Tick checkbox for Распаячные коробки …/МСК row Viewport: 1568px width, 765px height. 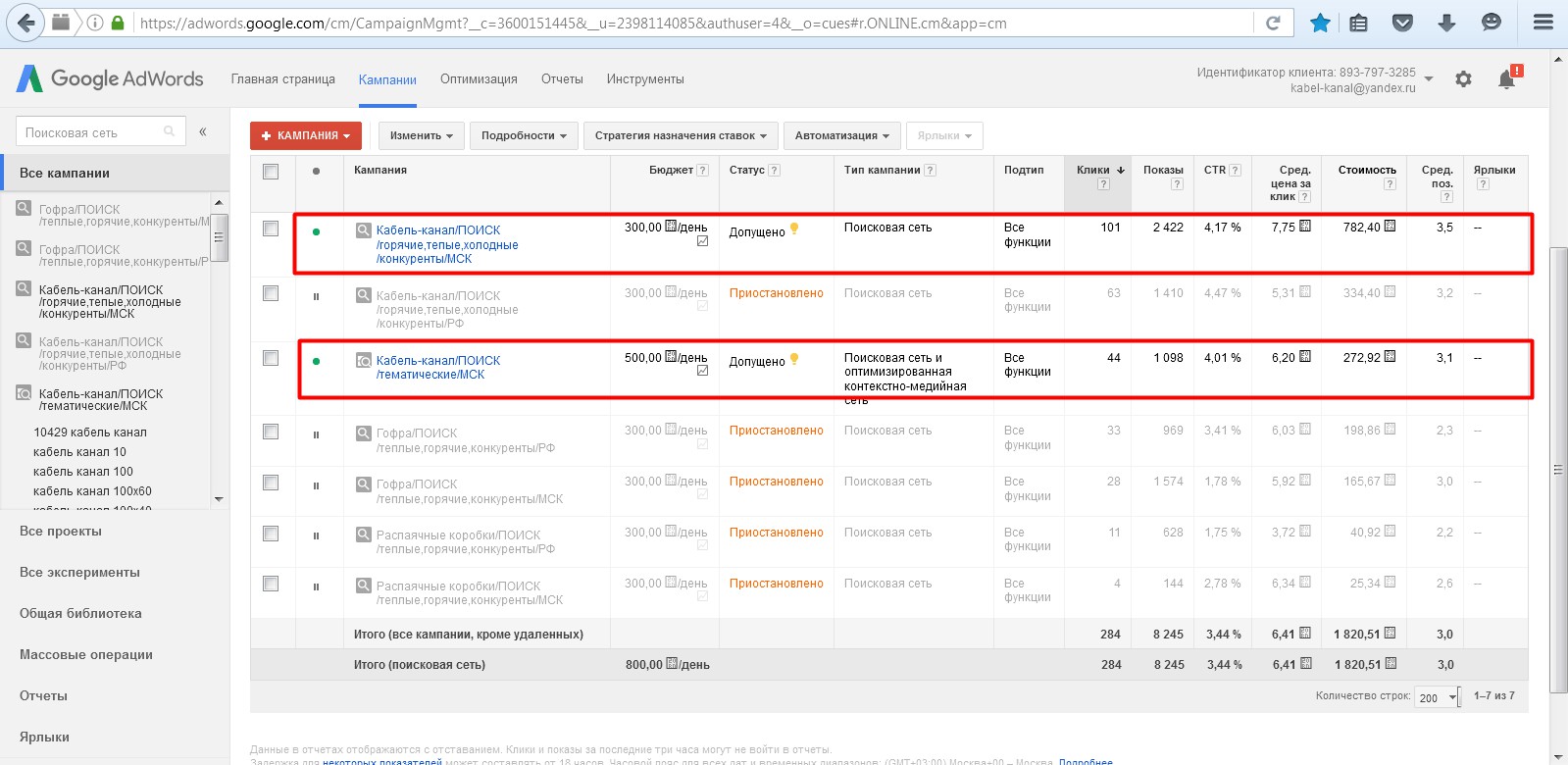(x=271, y=584)
